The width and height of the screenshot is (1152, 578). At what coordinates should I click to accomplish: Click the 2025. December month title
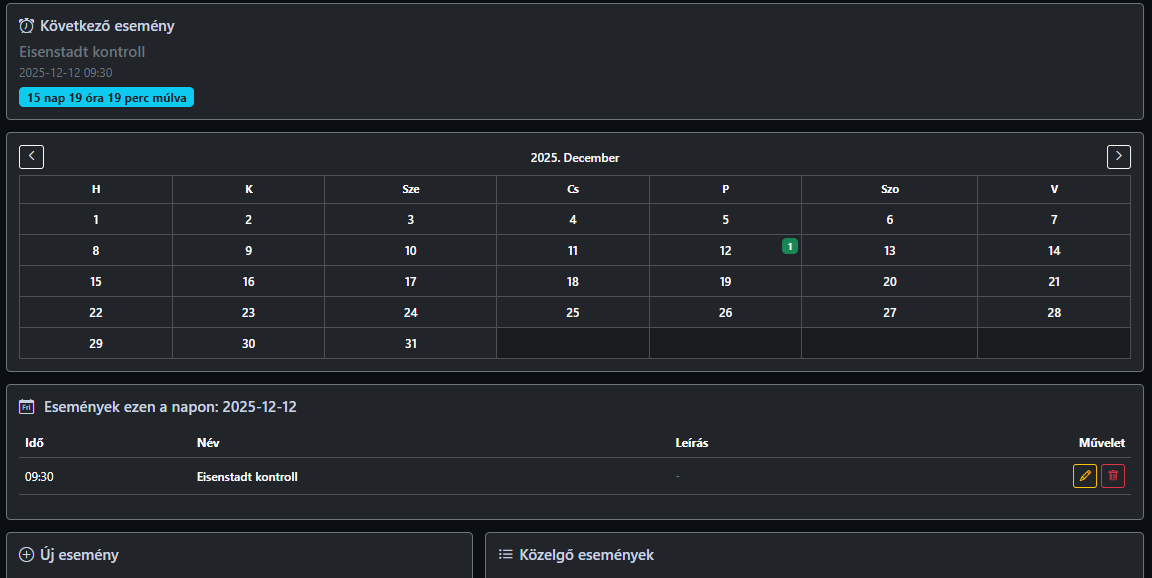point(575,158)
